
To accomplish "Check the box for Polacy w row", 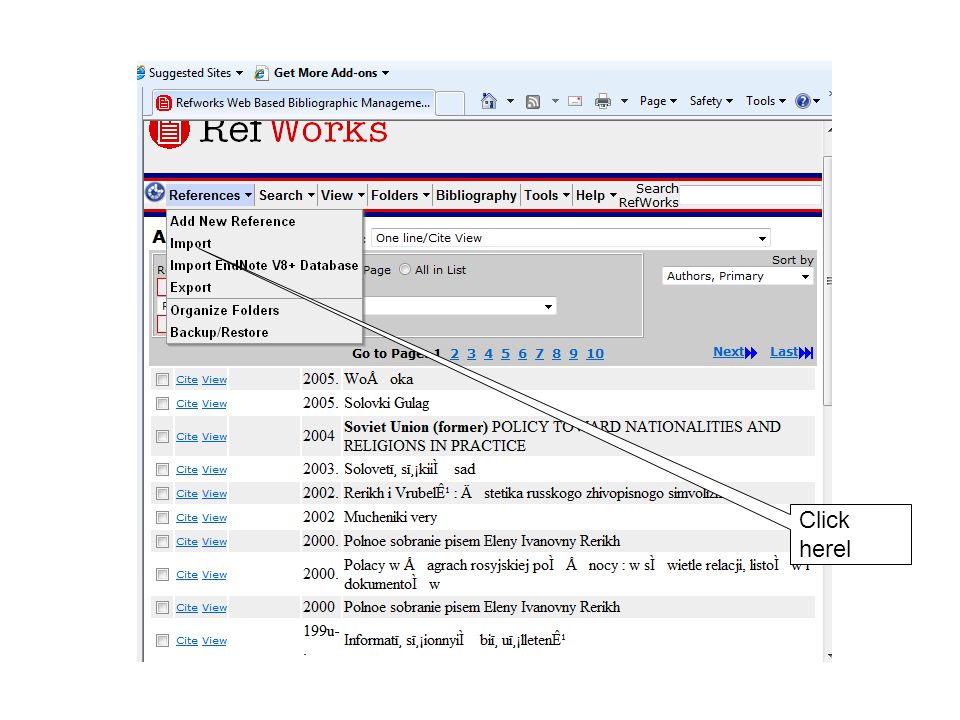I will [162, 574].
